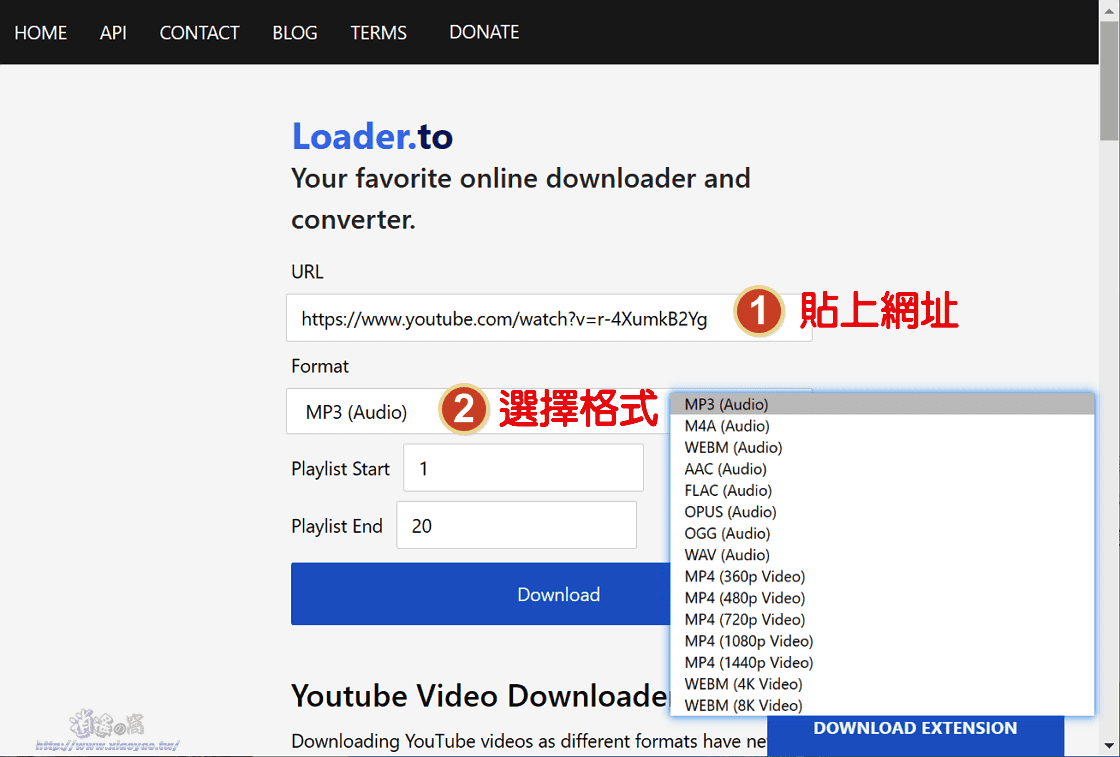Click the Playlist End number field
The height and width of the screenshot is (757, 1120).
516,524
